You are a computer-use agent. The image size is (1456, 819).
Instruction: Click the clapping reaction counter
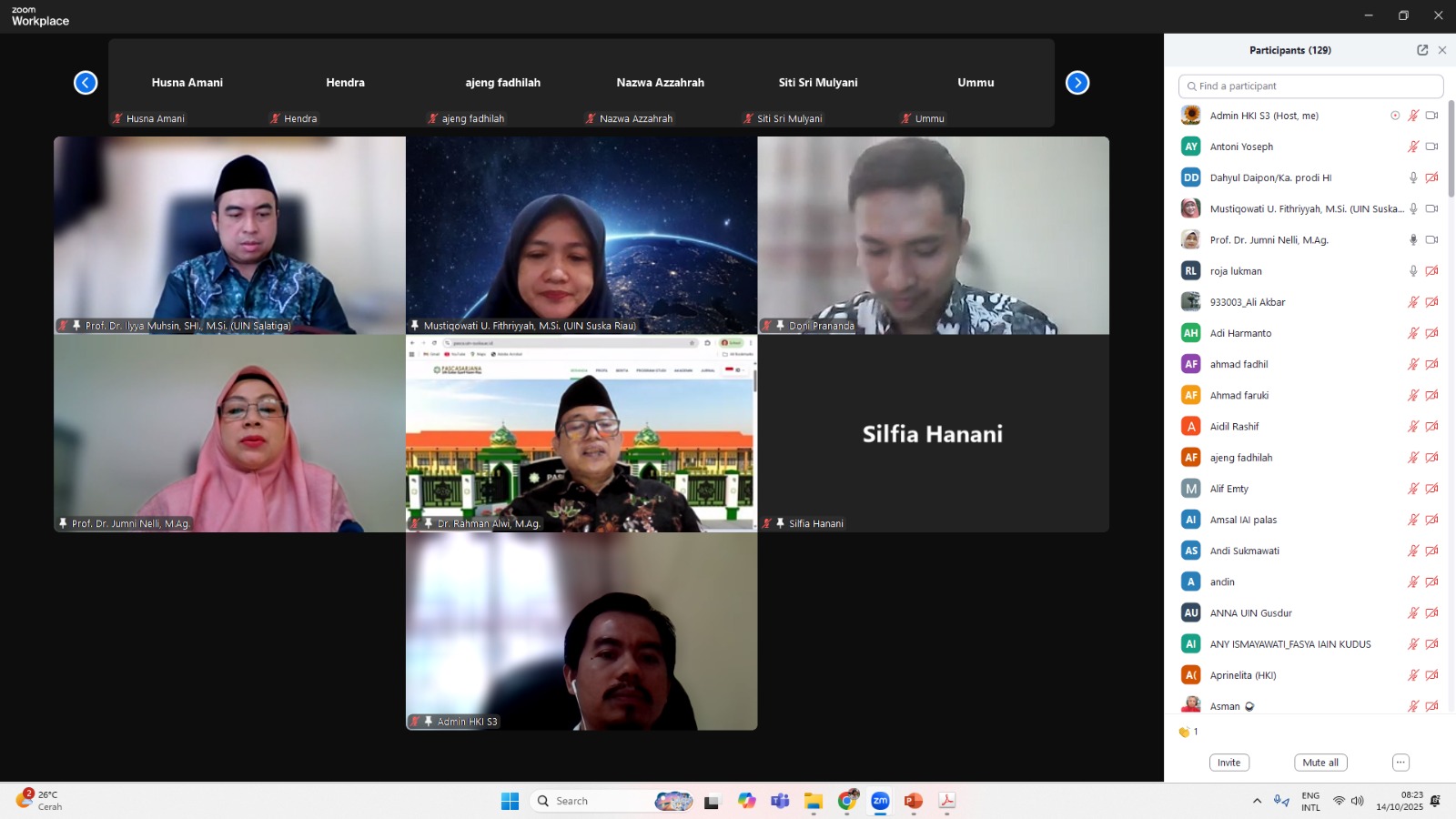(1188, 732)
